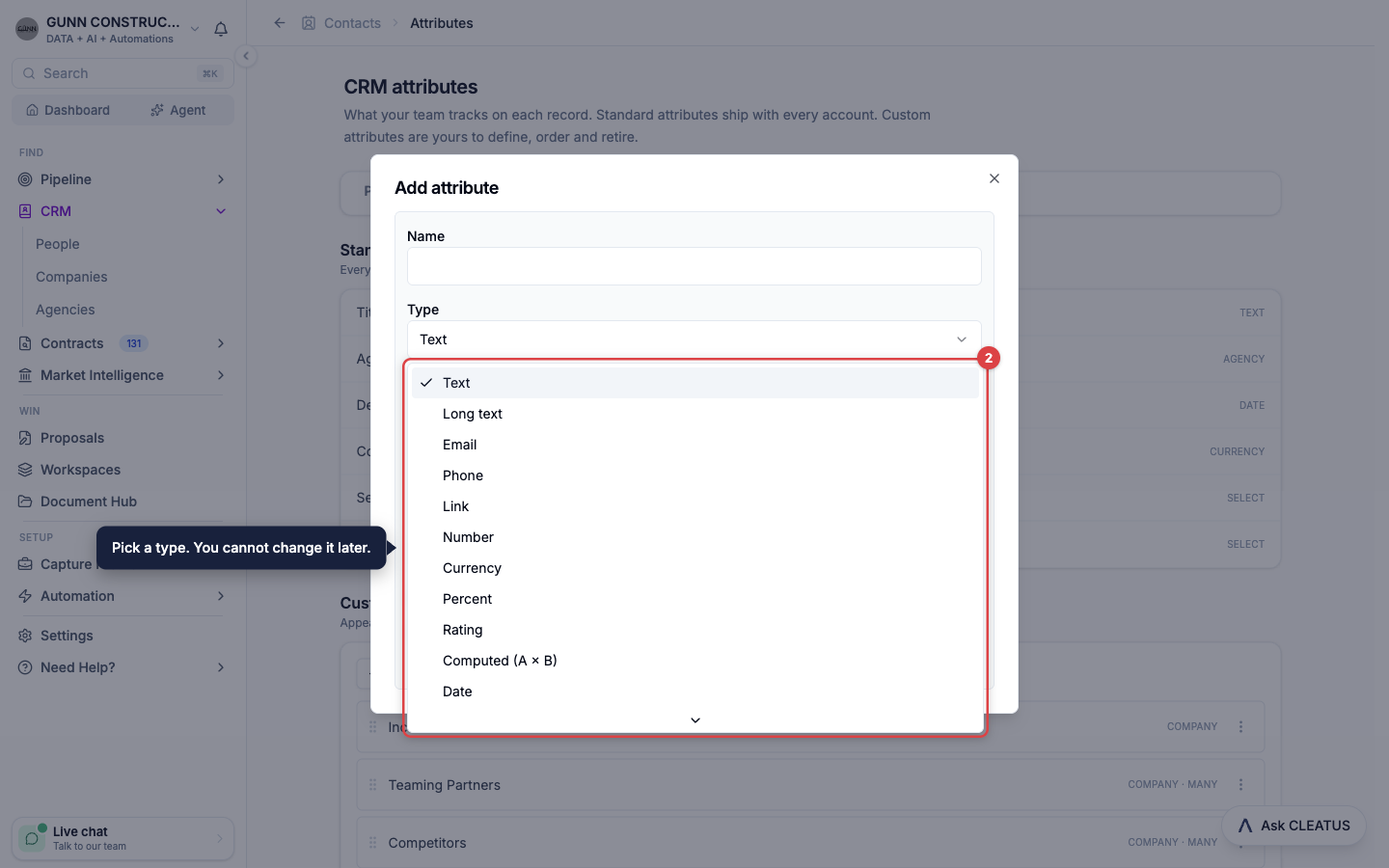The image size is (1389, 868).
Task: Click the Document Hub folder icon
Action: coord(25,502)
